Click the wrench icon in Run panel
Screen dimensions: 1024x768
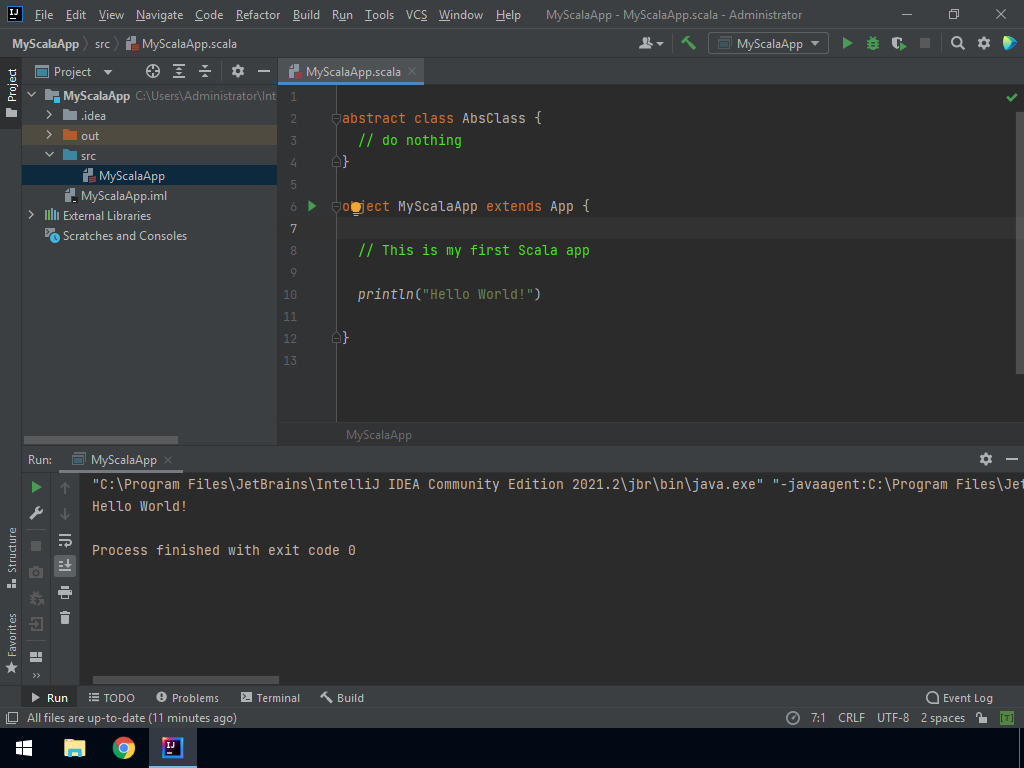[37, 513]
